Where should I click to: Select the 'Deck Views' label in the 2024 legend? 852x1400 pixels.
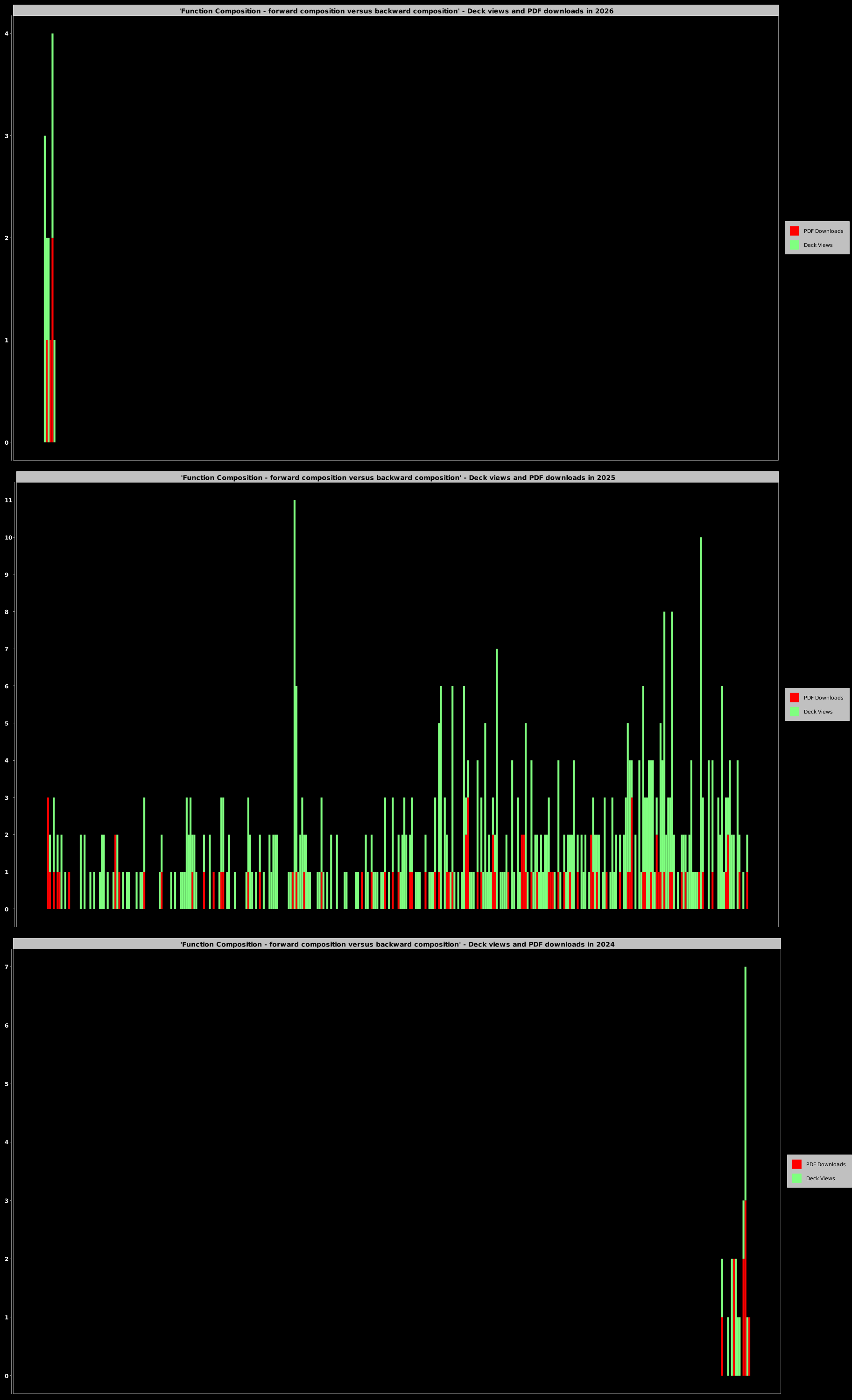coord(820,1178)
